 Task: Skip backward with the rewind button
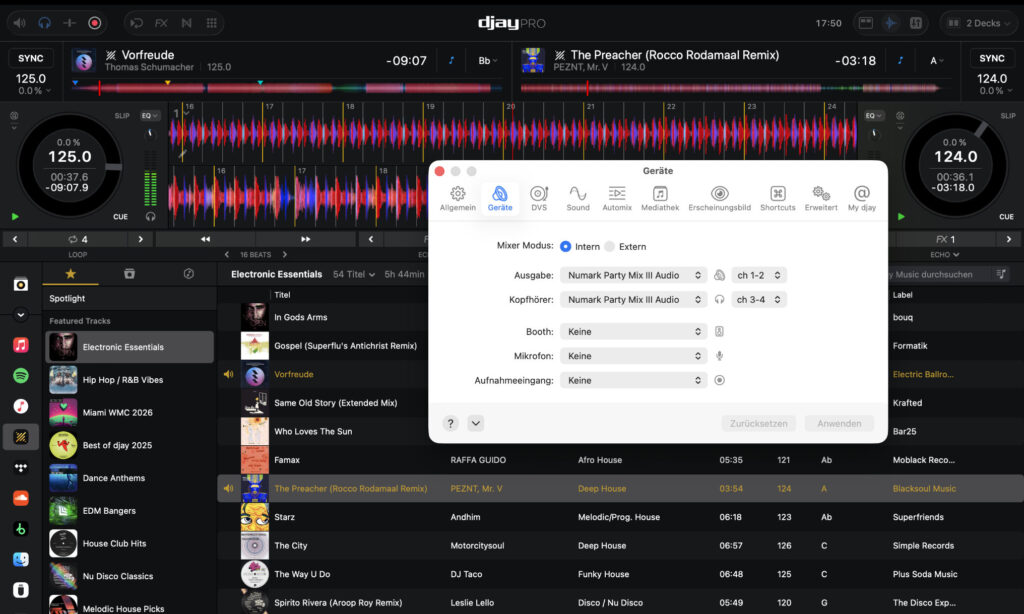click(205, 239)
